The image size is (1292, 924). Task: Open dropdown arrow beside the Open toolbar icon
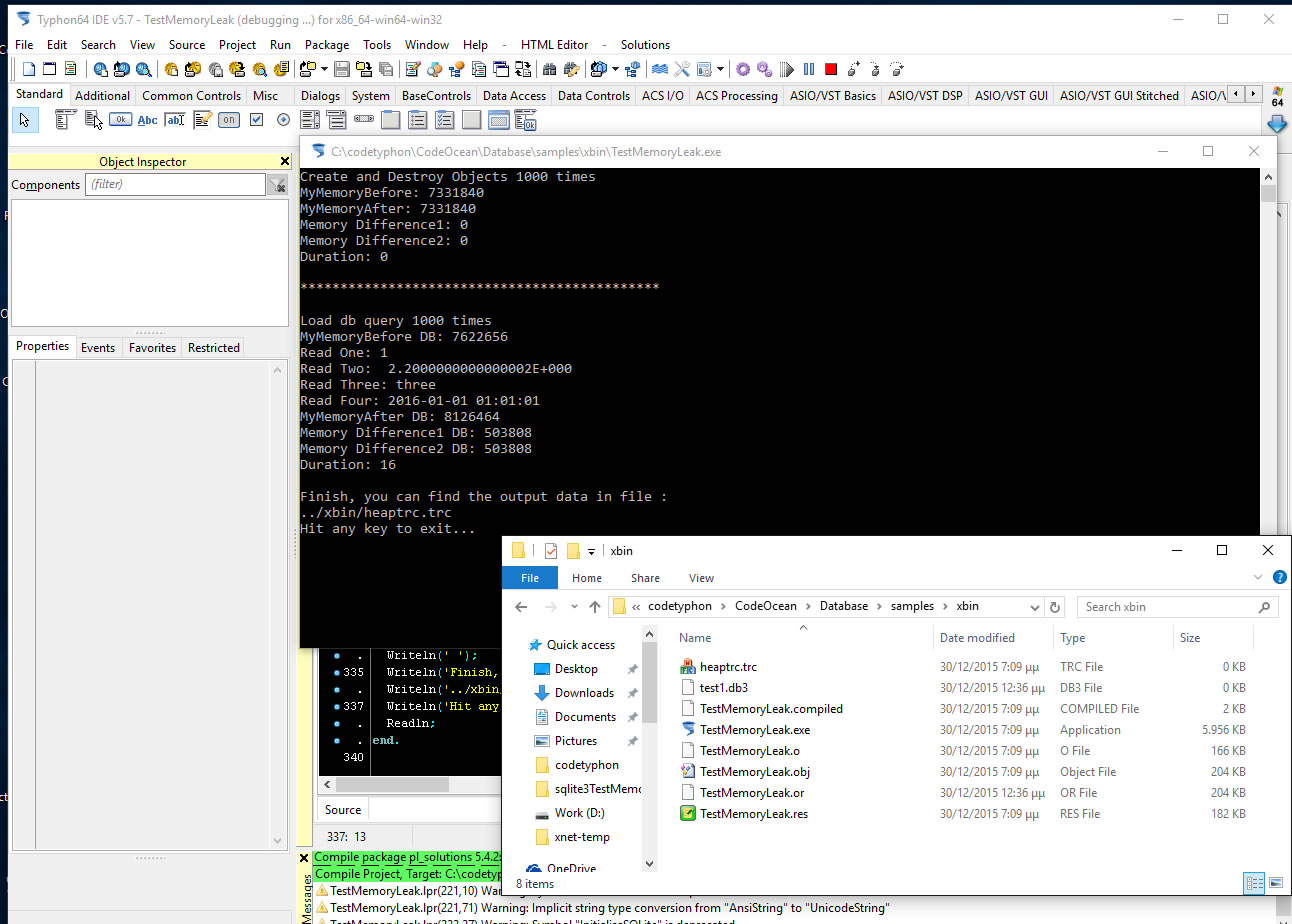[x=324, y=69]
